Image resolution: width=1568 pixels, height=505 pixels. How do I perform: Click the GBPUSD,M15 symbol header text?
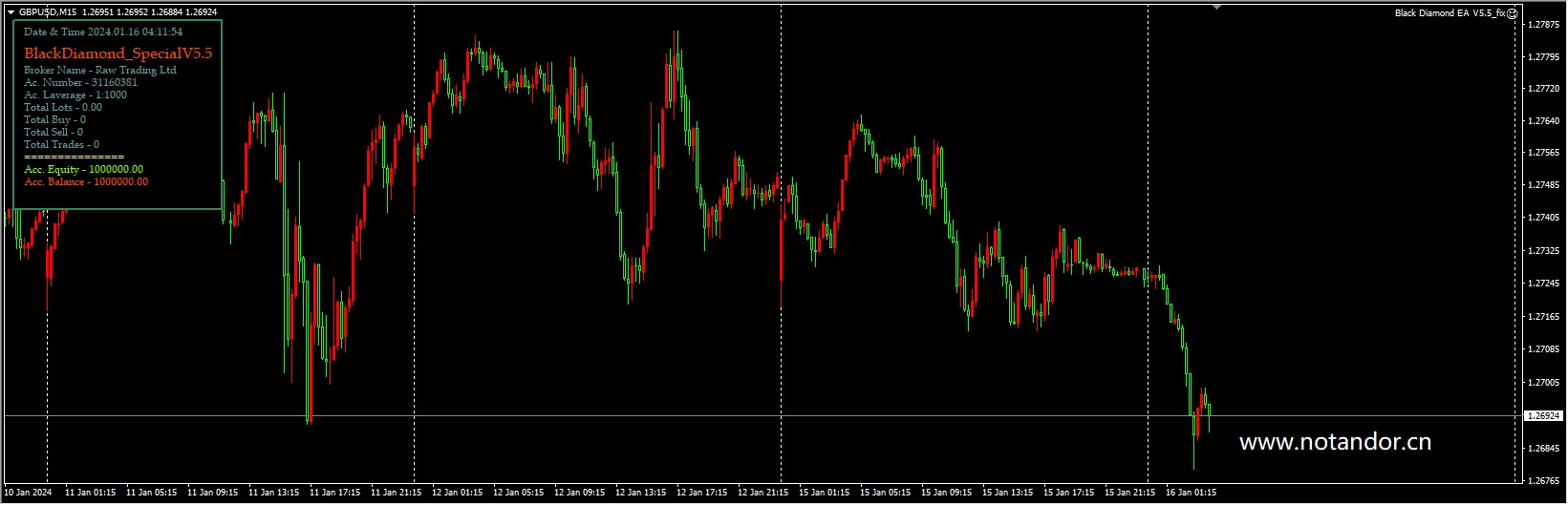coord(48,12)
